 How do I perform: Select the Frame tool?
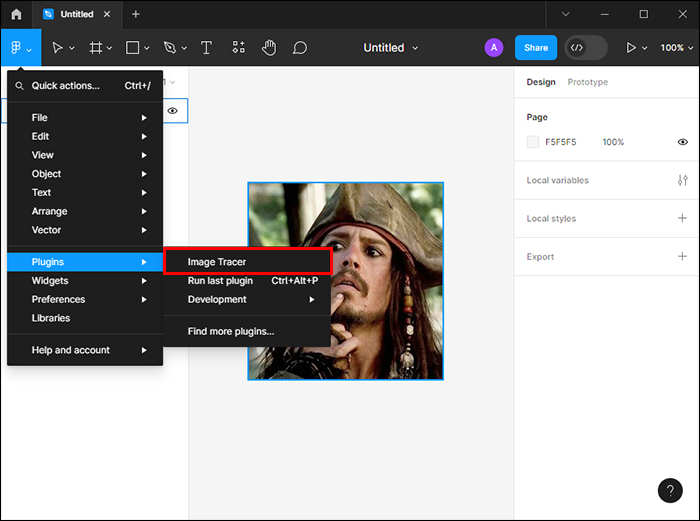coord(96,48)
